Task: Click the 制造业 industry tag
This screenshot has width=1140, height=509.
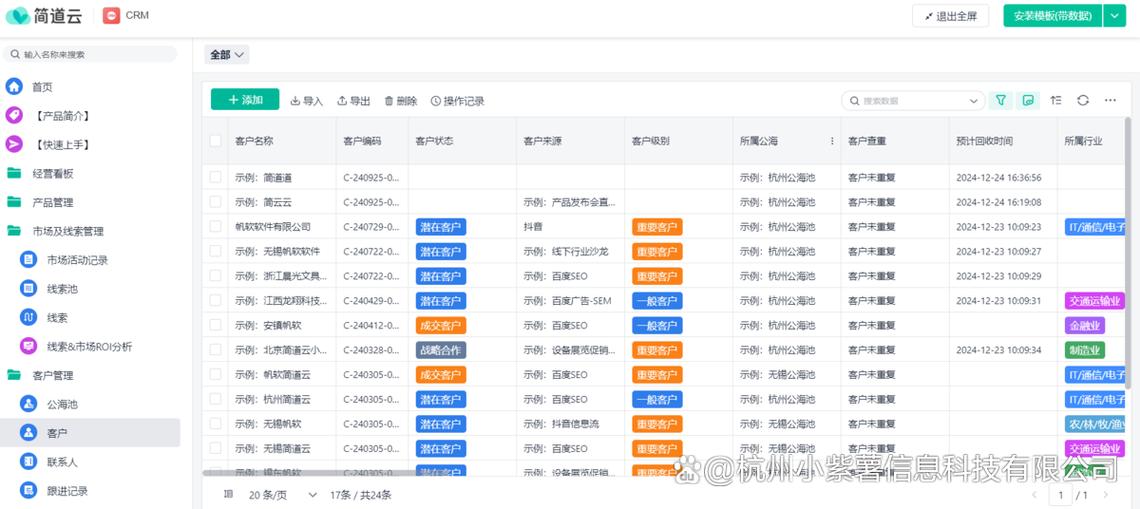Action: tap(1085, 350)
